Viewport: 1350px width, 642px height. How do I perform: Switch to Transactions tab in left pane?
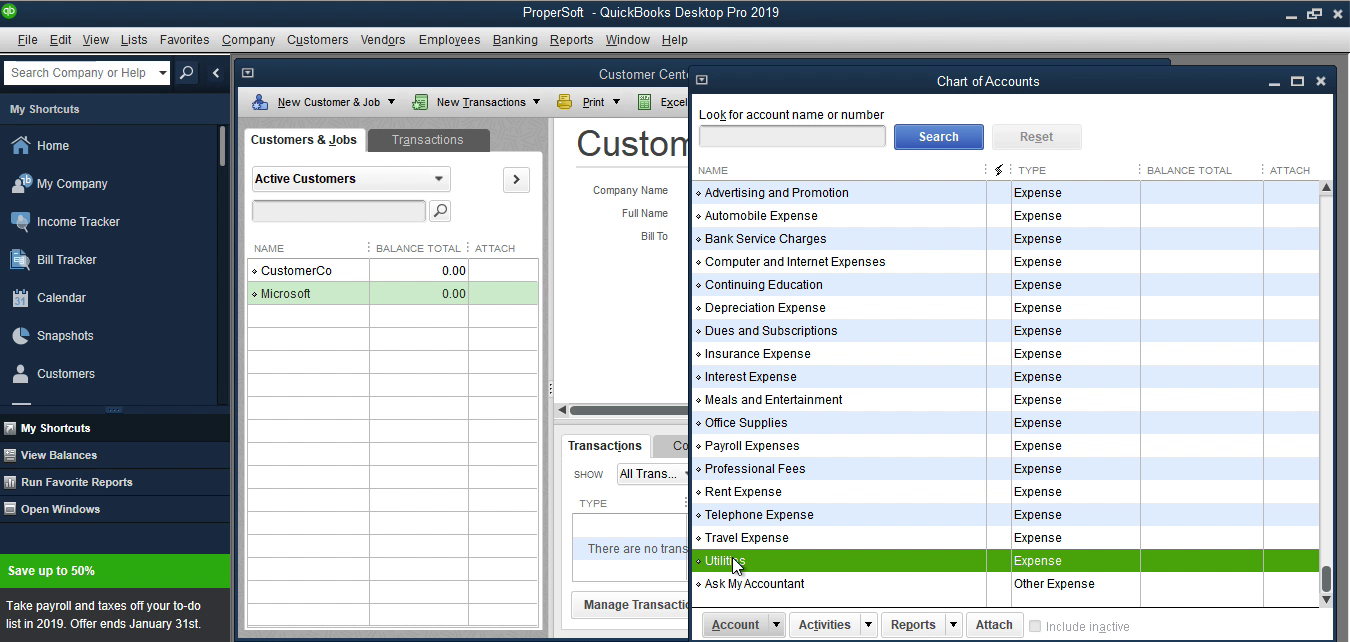click(428, 140)
